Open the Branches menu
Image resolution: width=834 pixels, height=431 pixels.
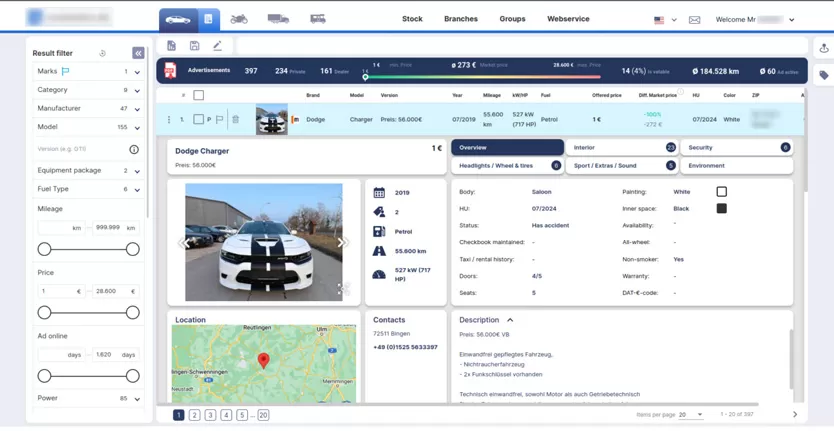pyautogui.click(x=460, y=19)
